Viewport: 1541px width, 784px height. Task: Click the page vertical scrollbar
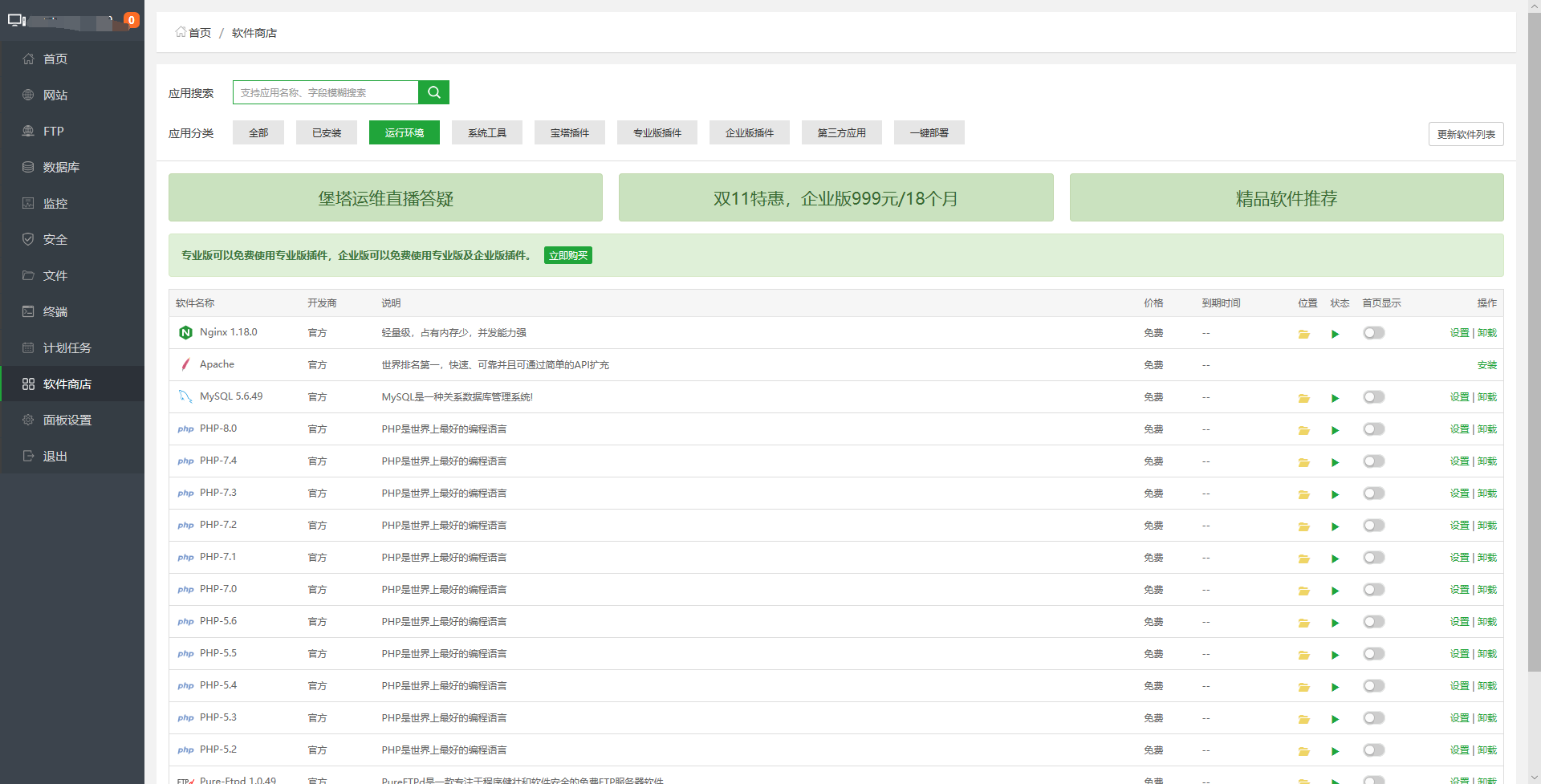tap(1534, 343)
